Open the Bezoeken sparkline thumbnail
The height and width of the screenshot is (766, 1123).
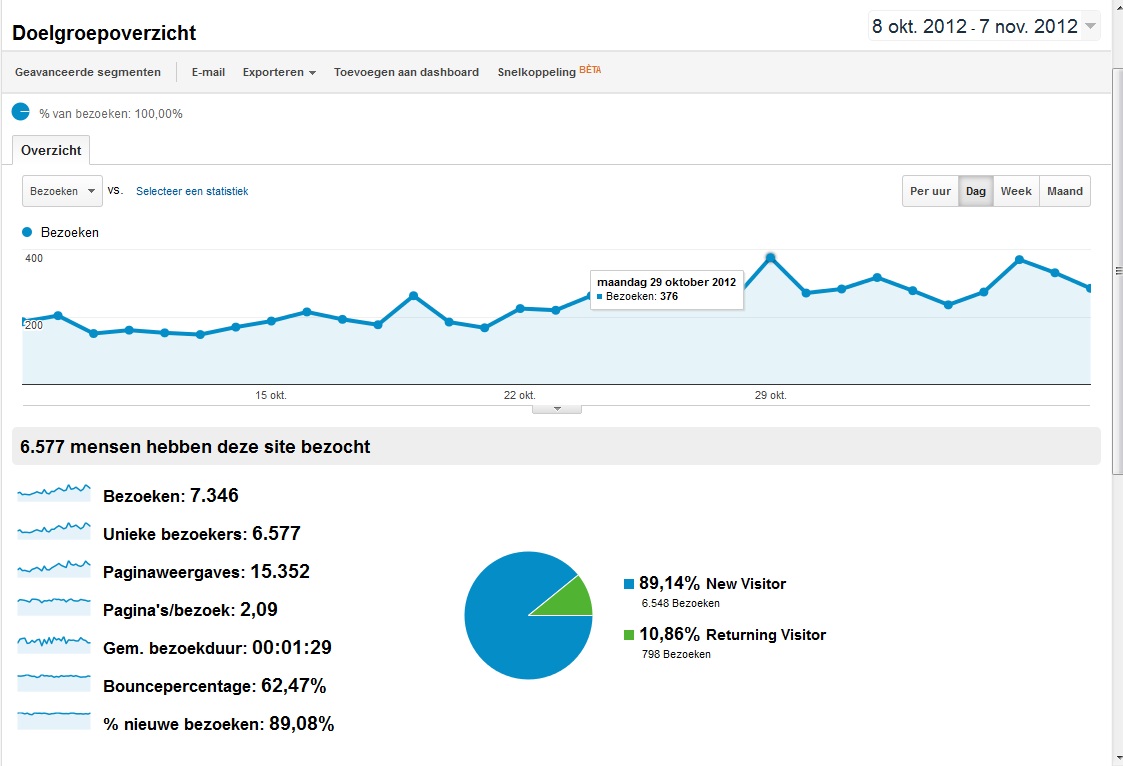pyautogui.click(x=54, y=492)
